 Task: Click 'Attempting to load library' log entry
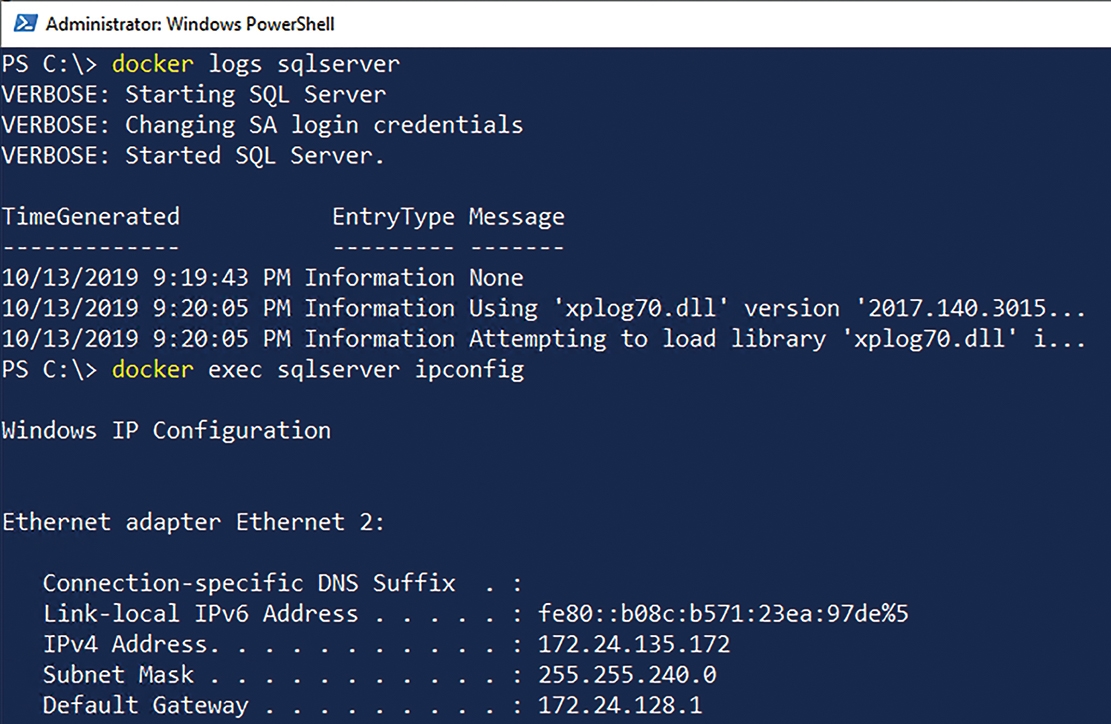(543, 339)
